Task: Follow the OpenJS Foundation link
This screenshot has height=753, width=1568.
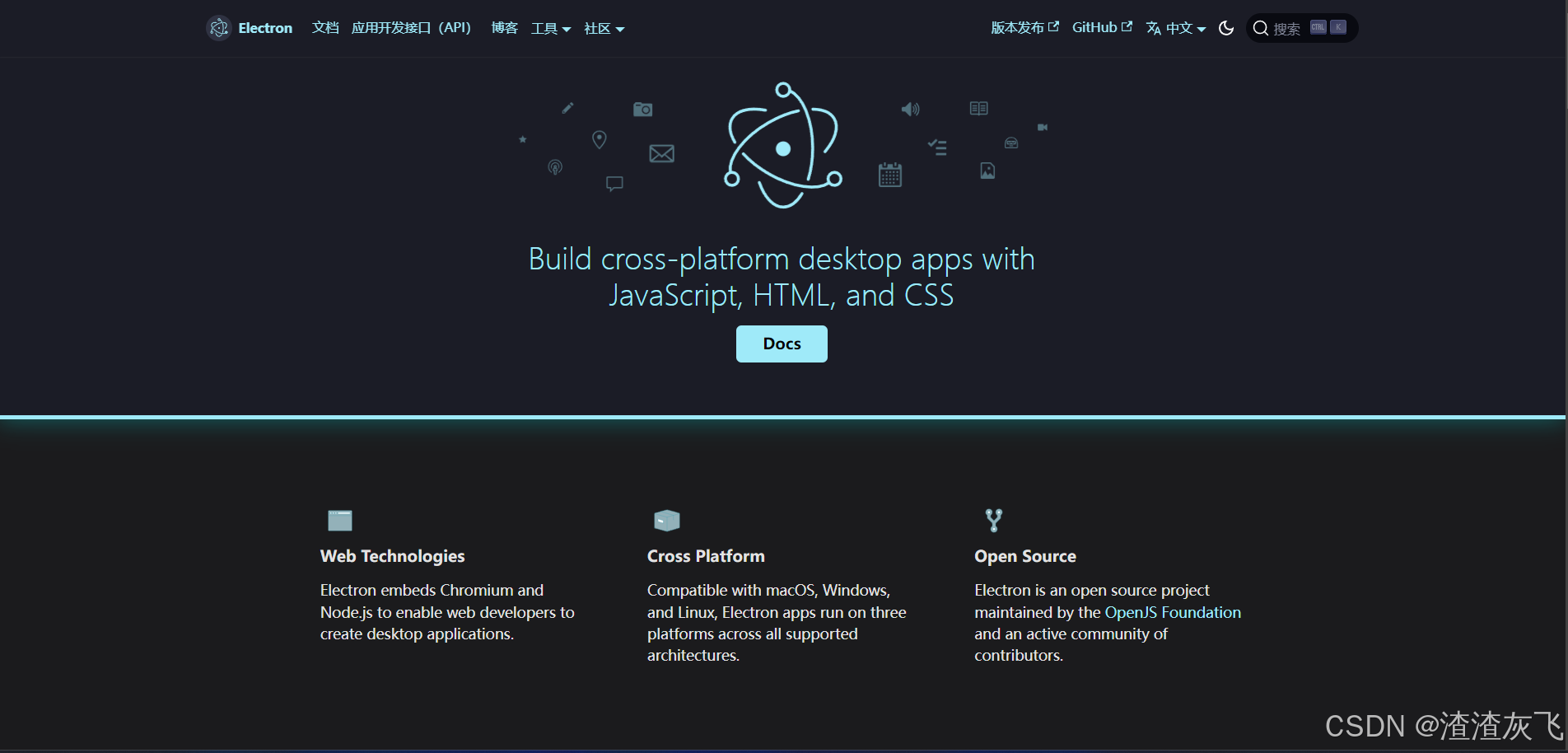Action: coord(1173,612)
